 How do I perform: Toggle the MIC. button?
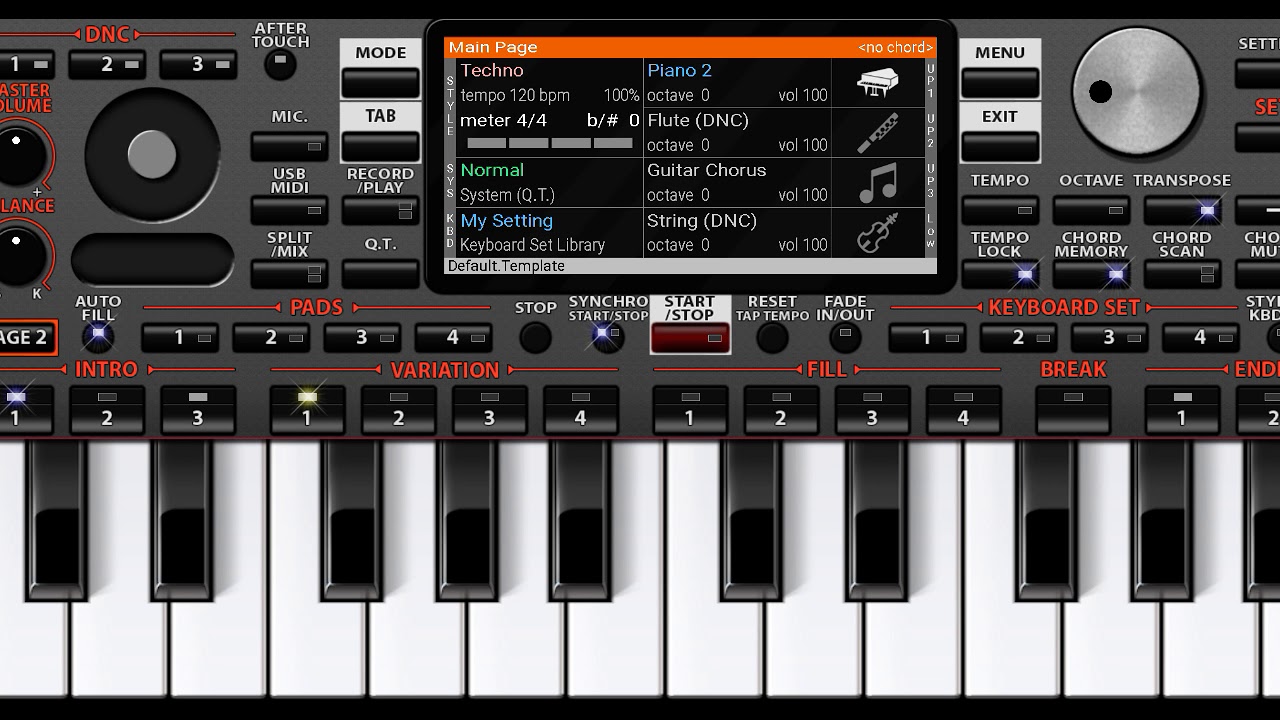tap(289, 146)
